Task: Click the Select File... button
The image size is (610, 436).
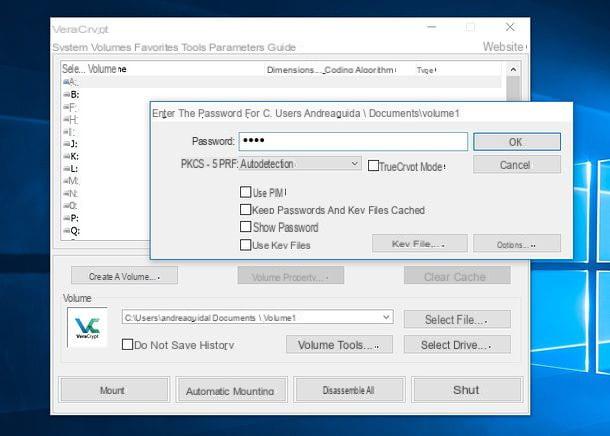Action: click(x=457, y=320)
